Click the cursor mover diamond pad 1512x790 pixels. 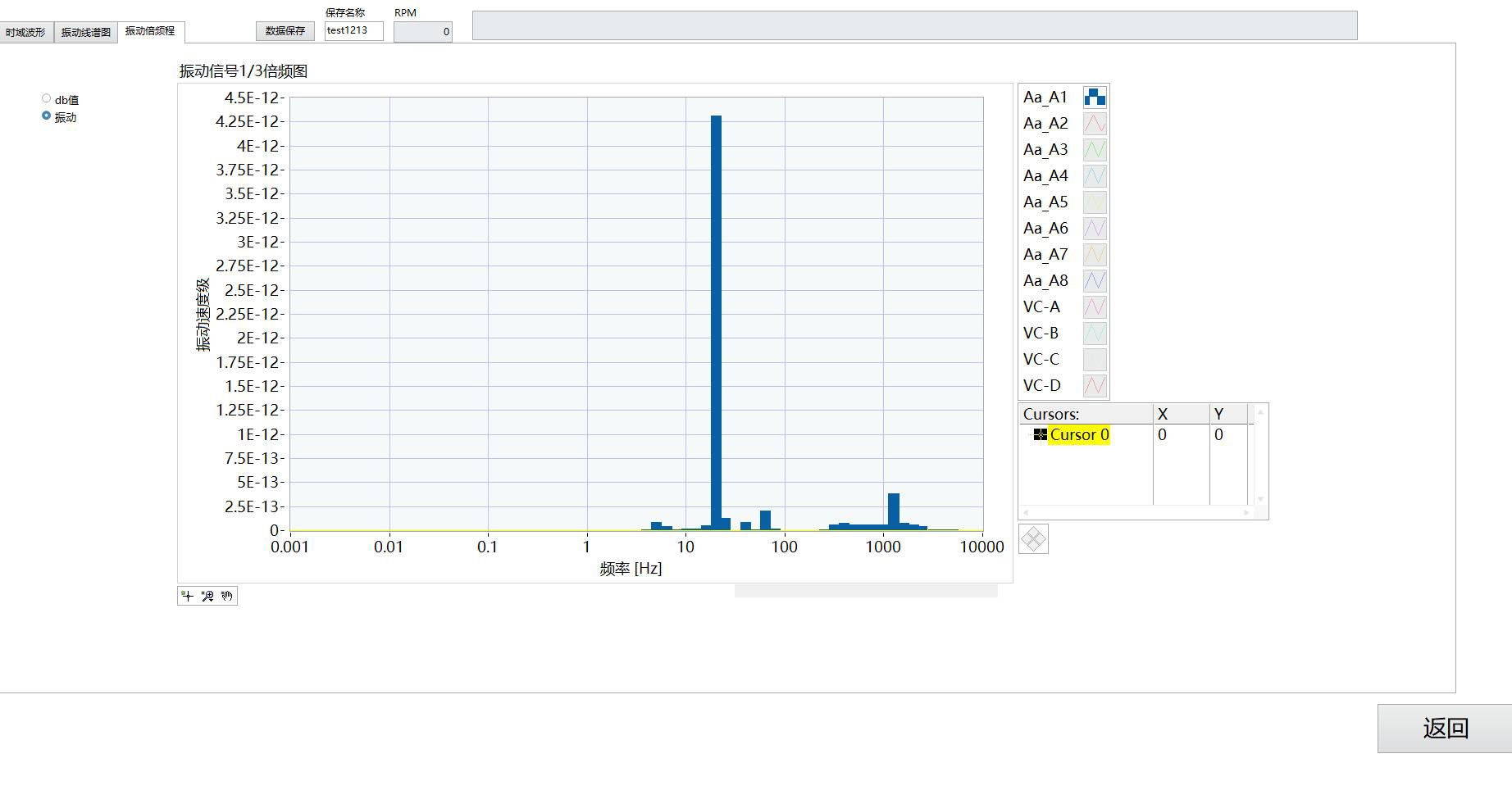pos(1033,539)
